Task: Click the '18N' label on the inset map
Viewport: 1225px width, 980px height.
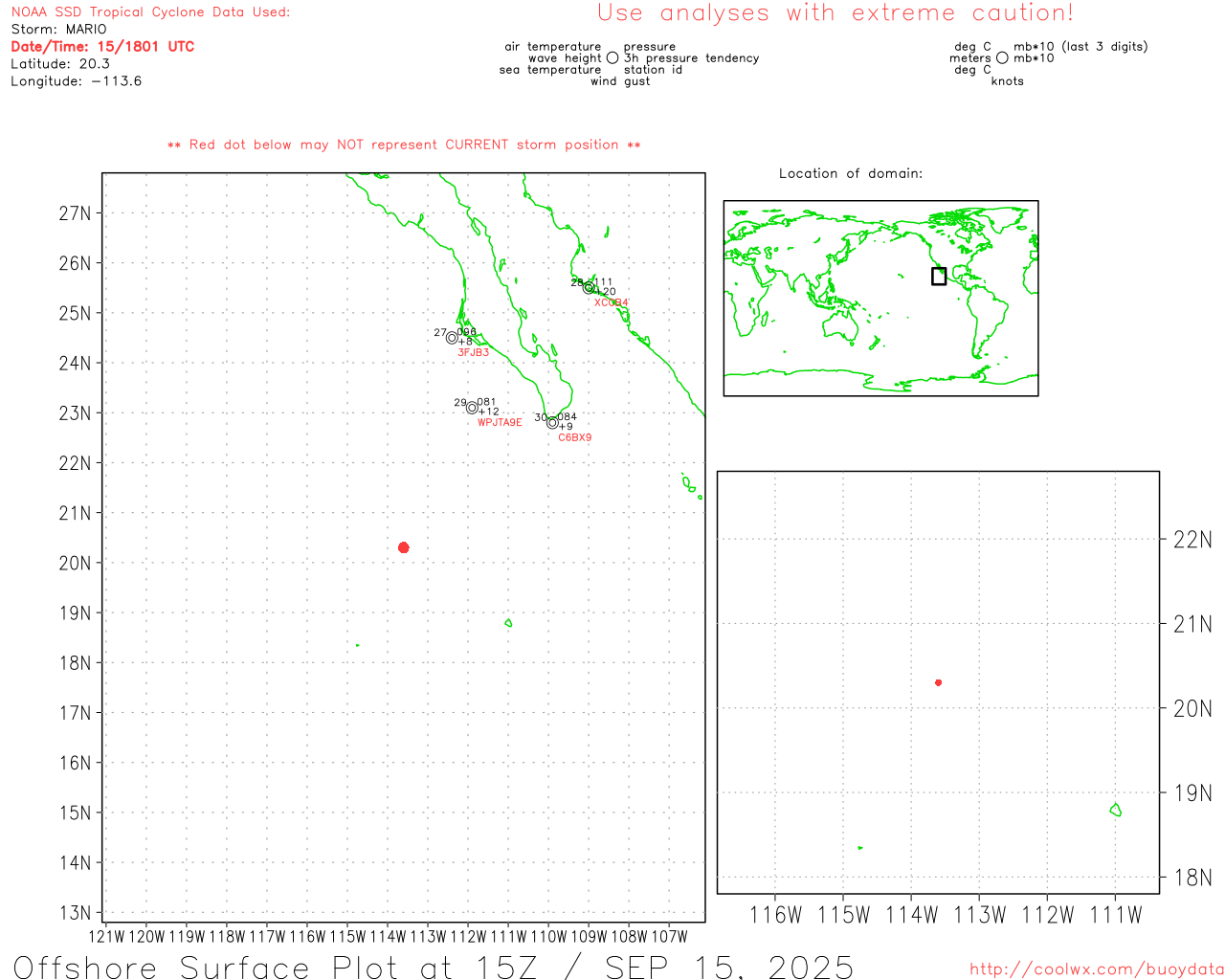Action: tap(1192, 878)
